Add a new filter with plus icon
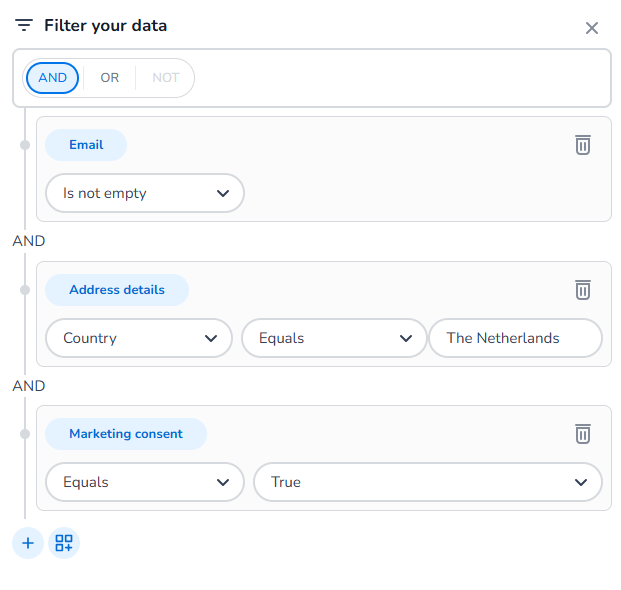Image resolution: width=621 pixels, height=590 pixels. (28, 543)
